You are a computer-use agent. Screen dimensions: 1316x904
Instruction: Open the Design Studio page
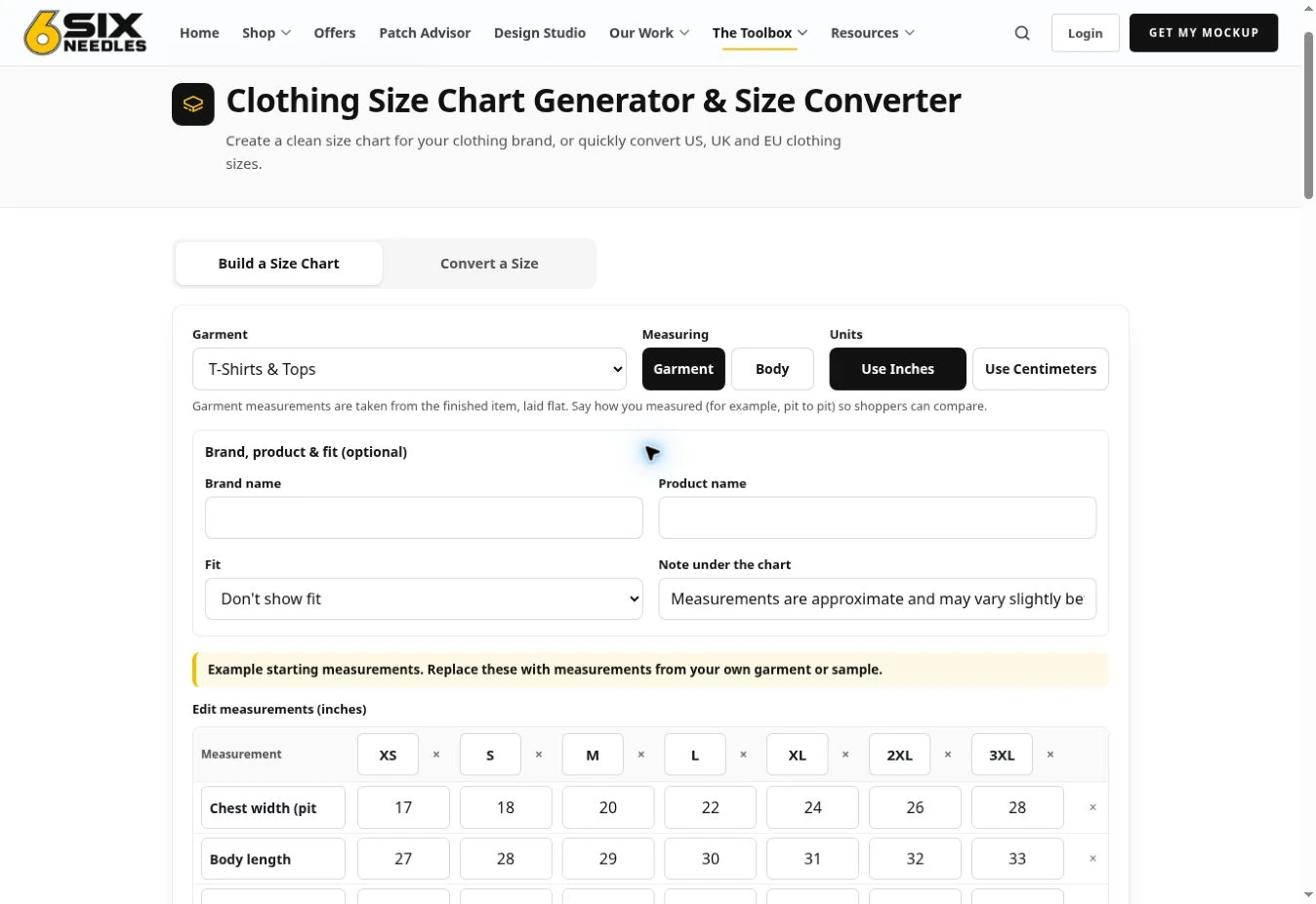pos(540,33)
